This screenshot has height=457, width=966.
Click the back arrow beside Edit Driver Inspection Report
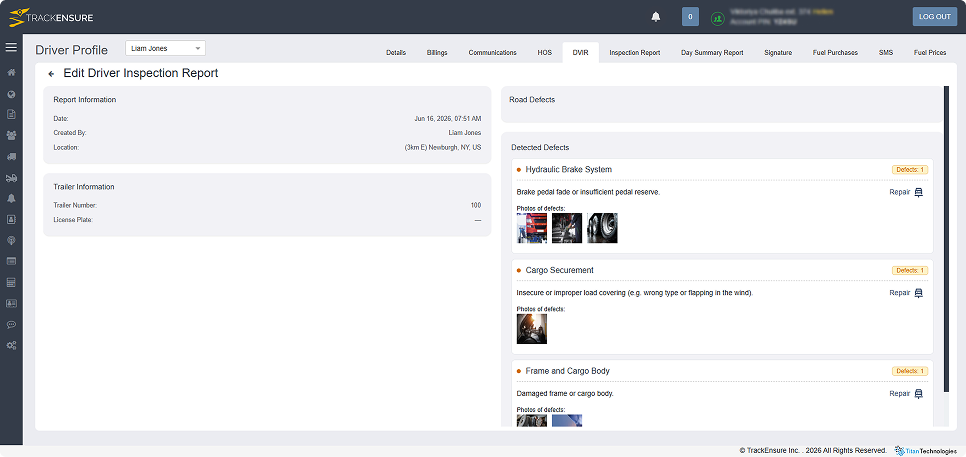tap(51, 74)
